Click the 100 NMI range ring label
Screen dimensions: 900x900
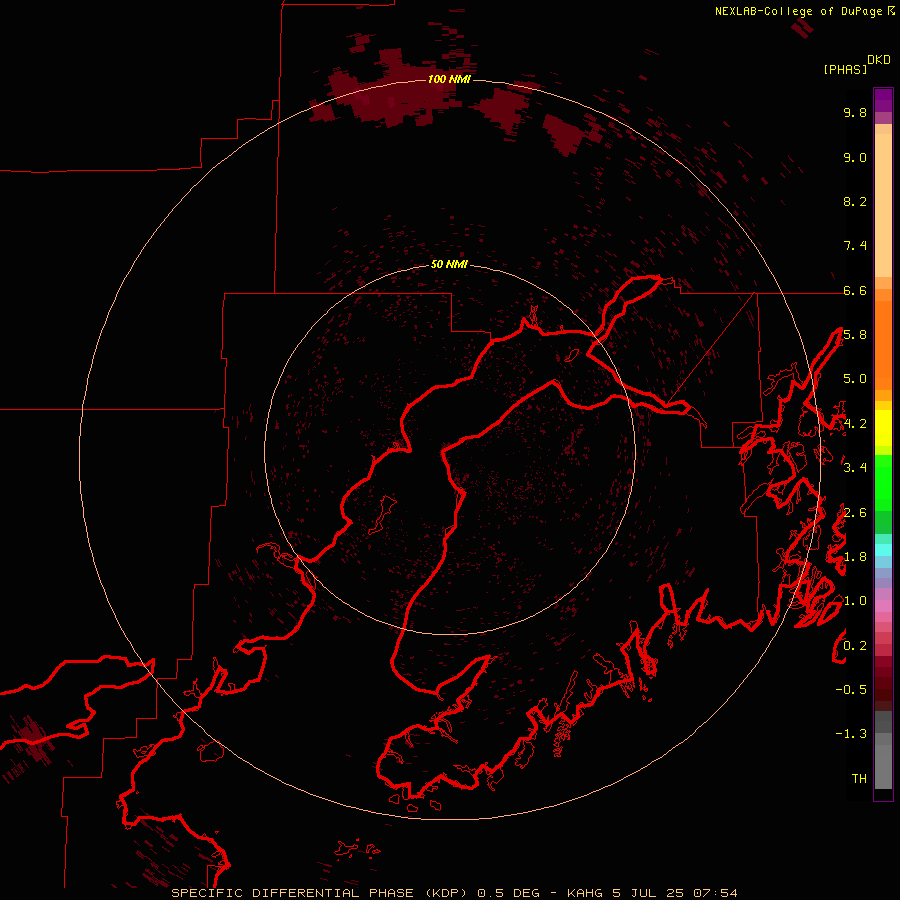[449, 79]
